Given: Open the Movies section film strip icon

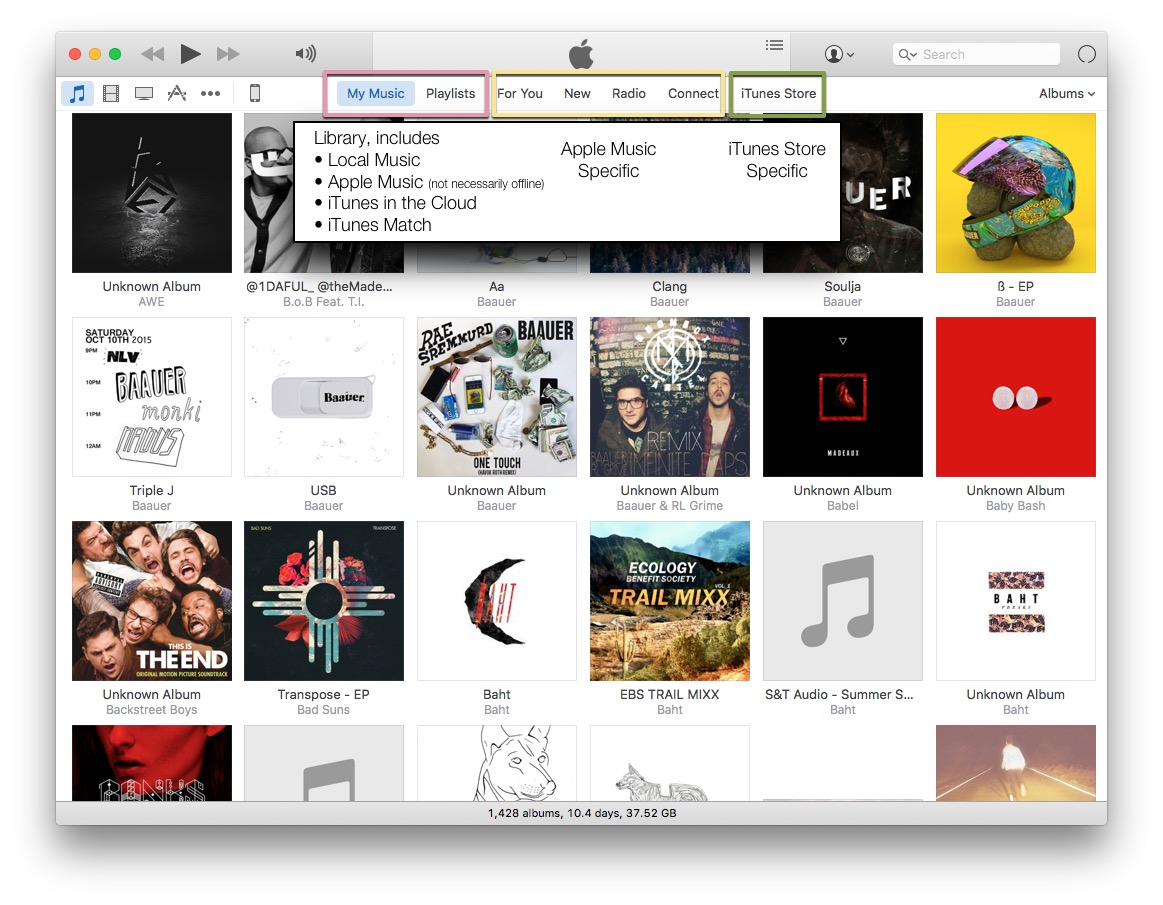Looking at the screenshot, I should [x=110, y=93].
